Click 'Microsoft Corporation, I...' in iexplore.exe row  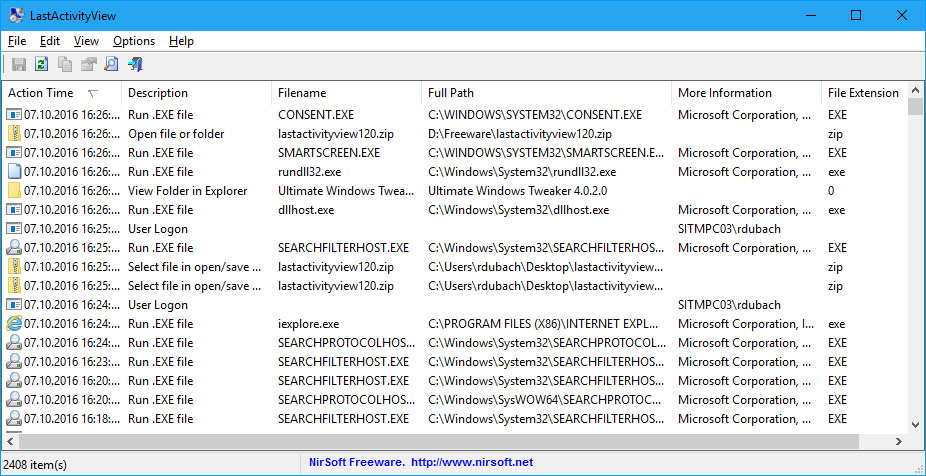tap(748, 324)
